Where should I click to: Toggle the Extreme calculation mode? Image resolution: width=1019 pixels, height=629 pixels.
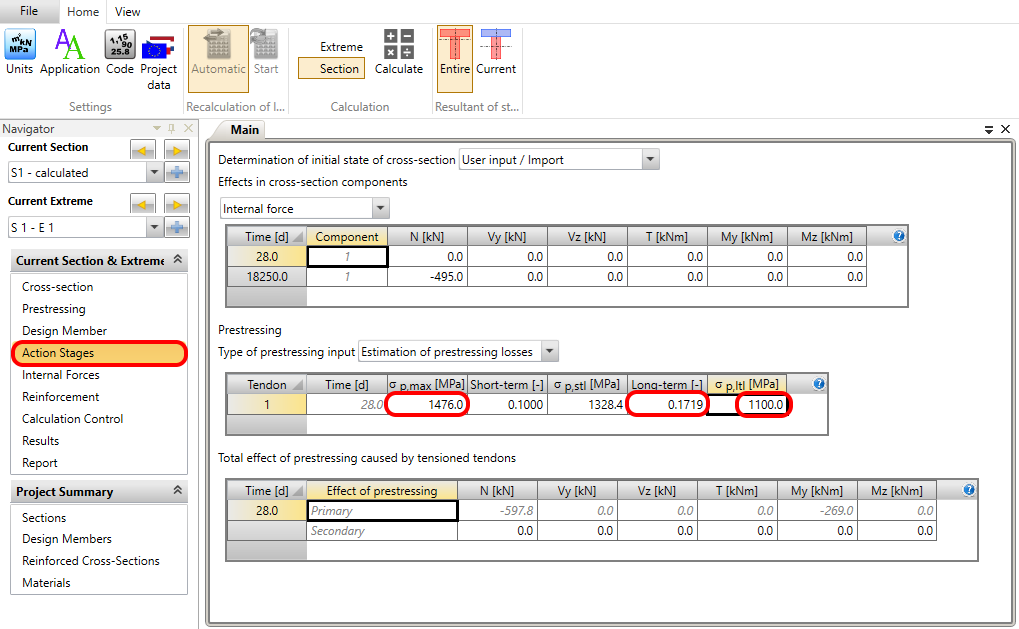[341, 47]
